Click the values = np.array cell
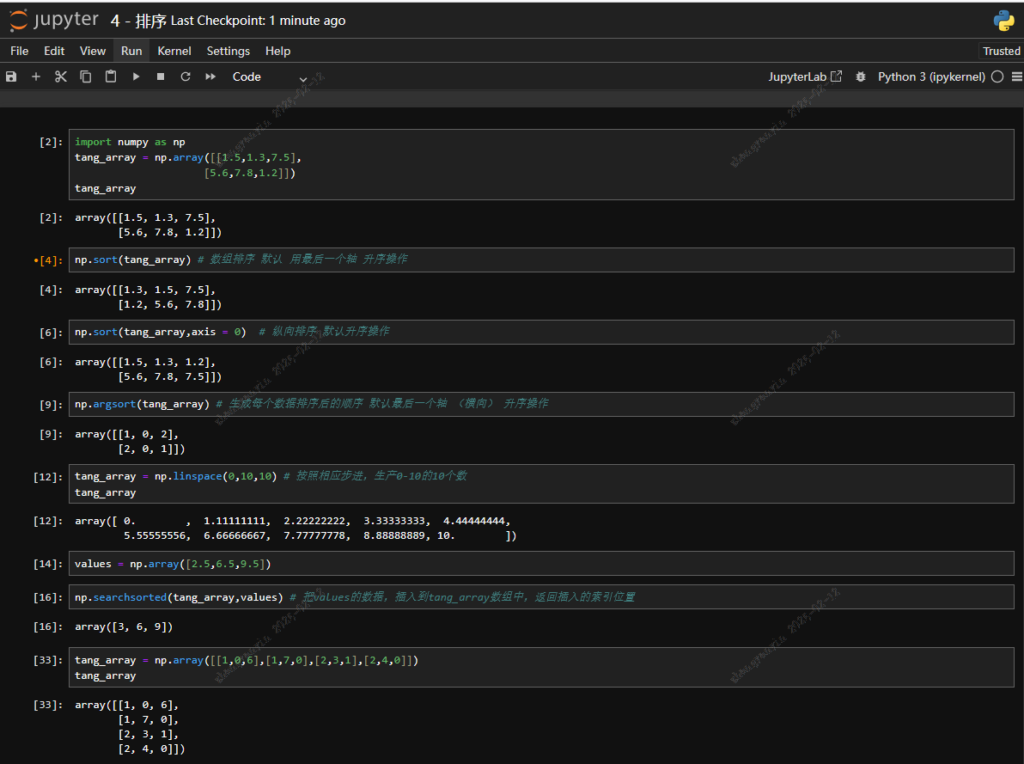 click(541, 564)
